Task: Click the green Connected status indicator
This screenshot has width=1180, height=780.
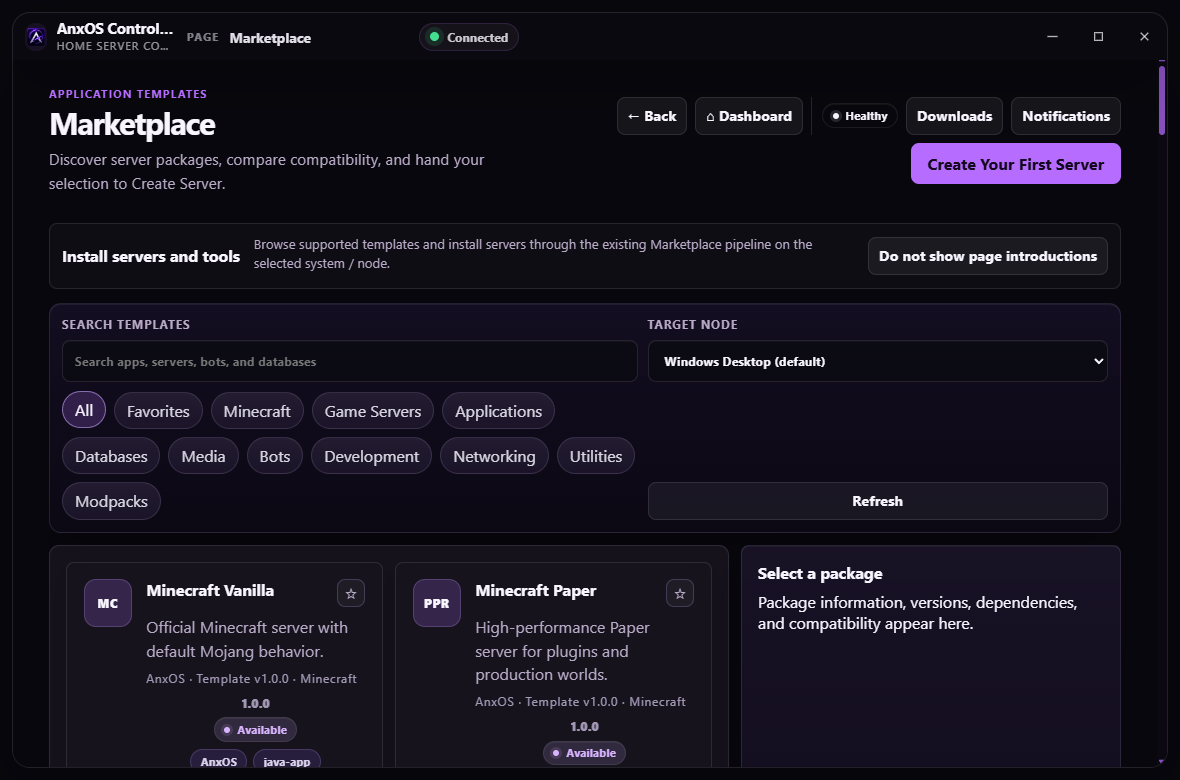Action: tap(468, 37)
